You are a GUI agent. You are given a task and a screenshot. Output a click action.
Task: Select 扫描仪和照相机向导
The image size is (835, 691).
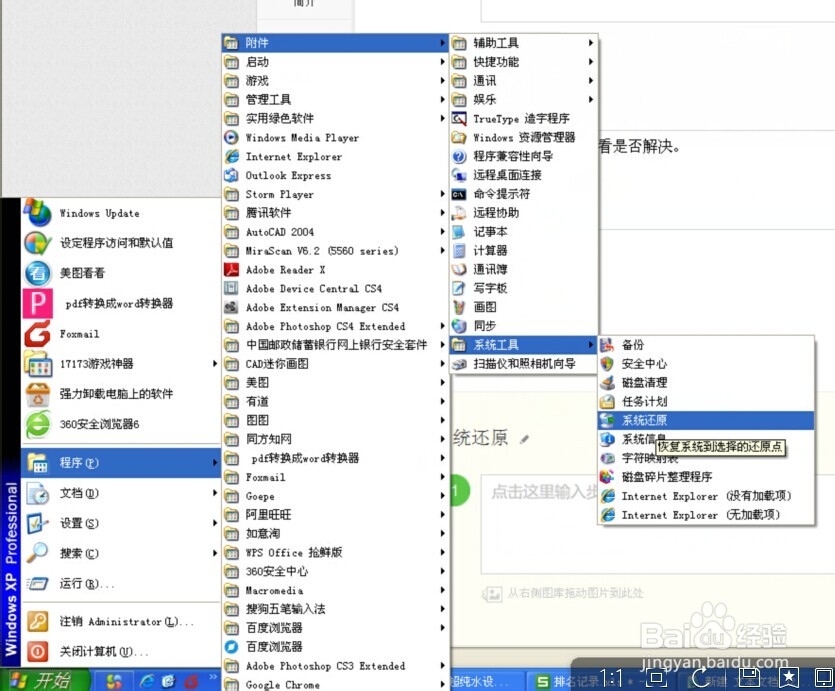[x=523, y=364]
